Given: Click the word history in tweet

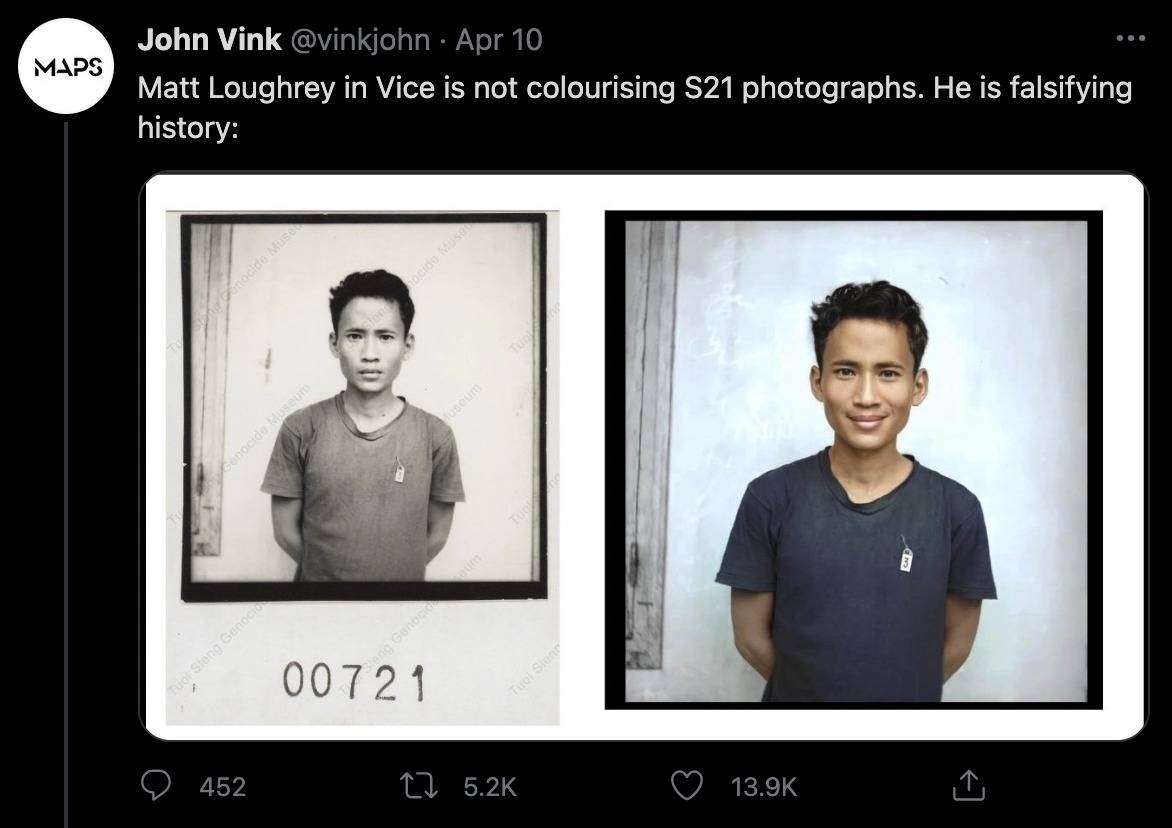Looking at the screenshot, I should pyautogui.click(x=188, y=127).
